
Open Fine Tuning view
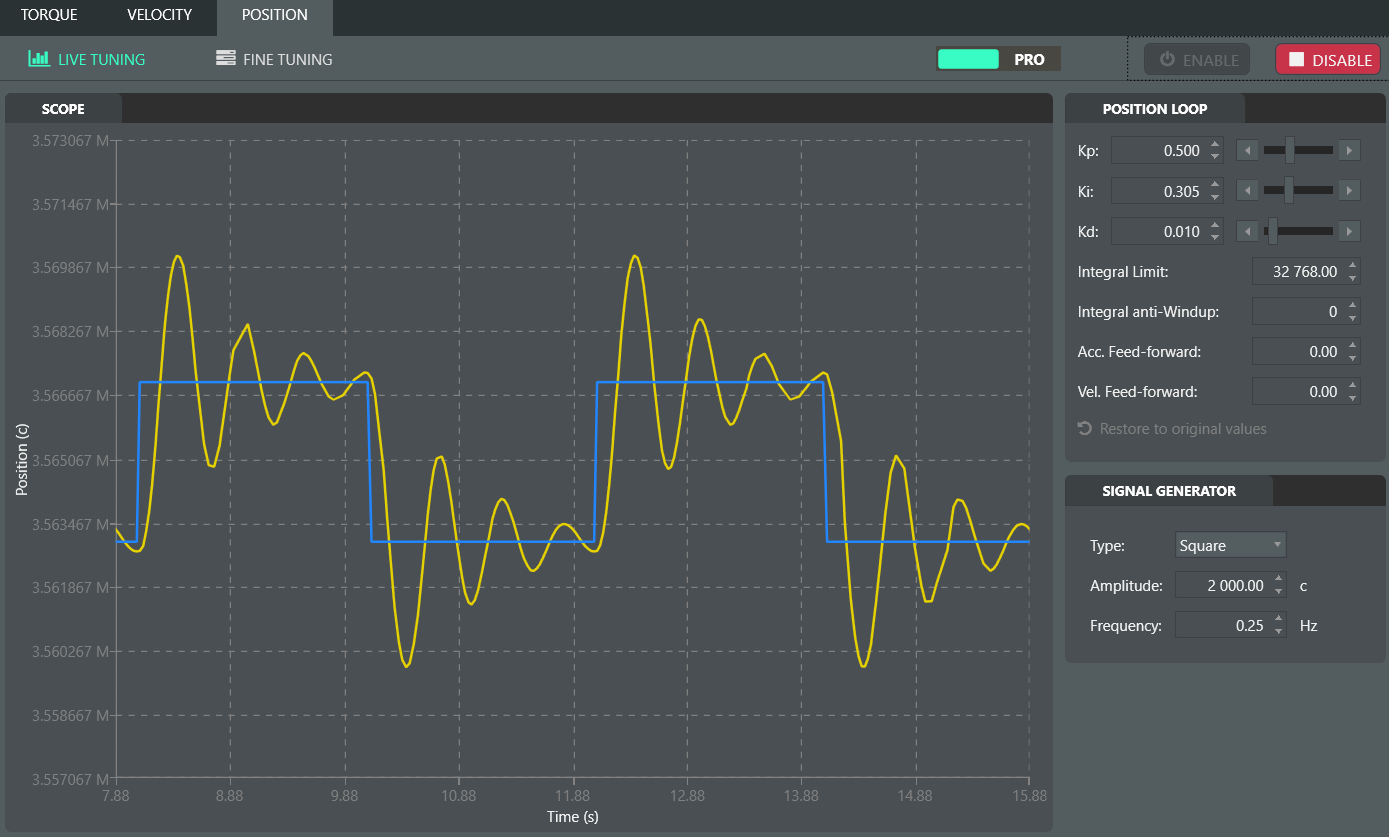point(274,59)
